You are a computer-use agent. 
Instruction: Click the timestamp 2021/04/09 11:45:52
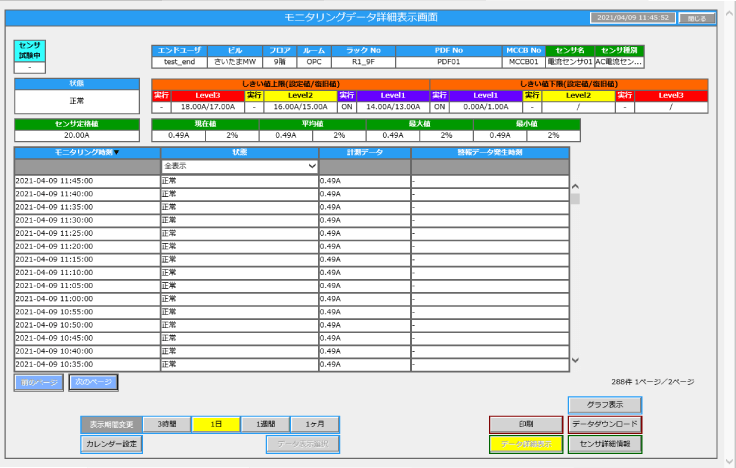pyautogui.click(x=633, y=18)
